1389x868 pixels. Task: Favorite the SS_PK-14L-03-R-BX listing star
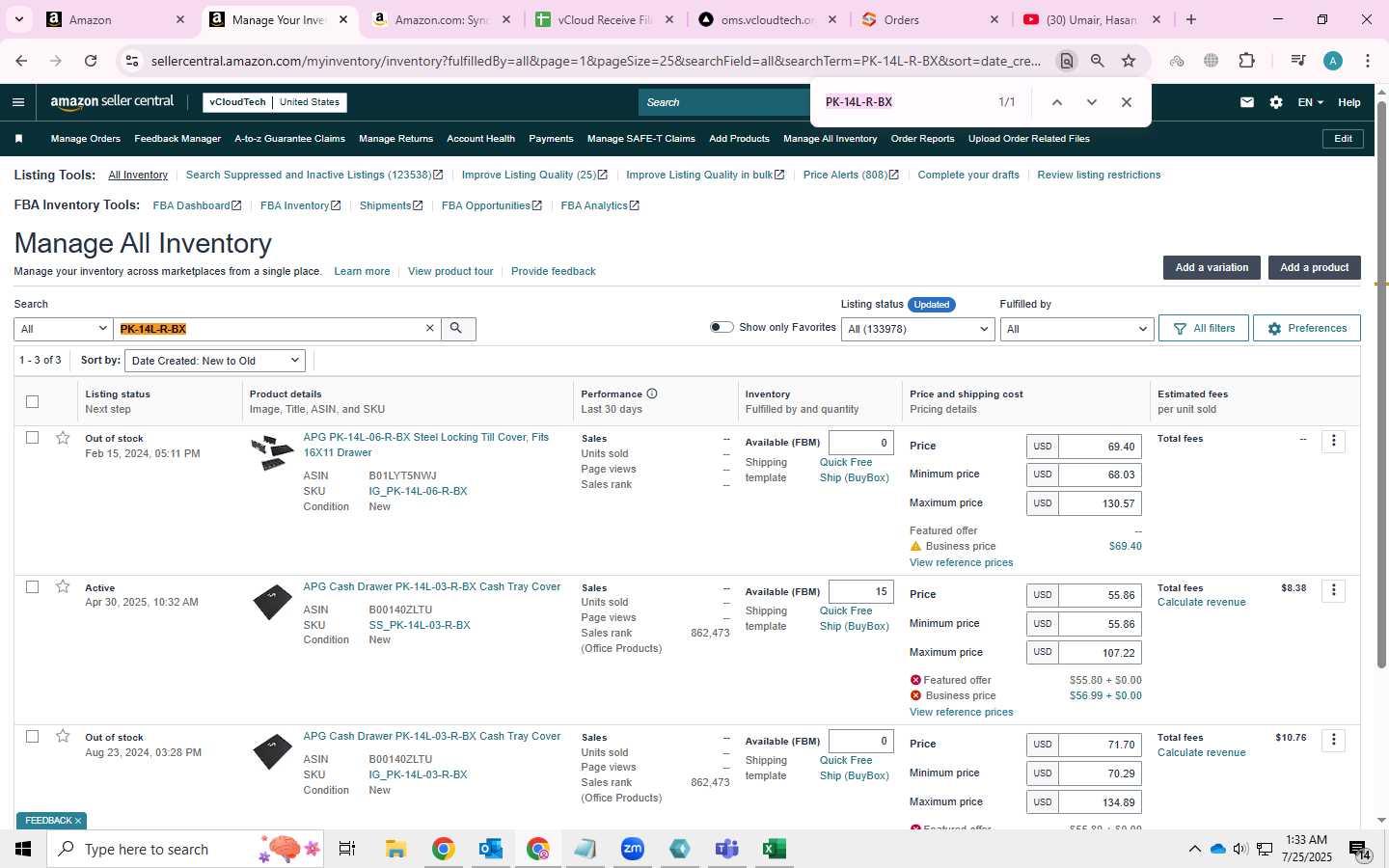[x=63, y=586]
